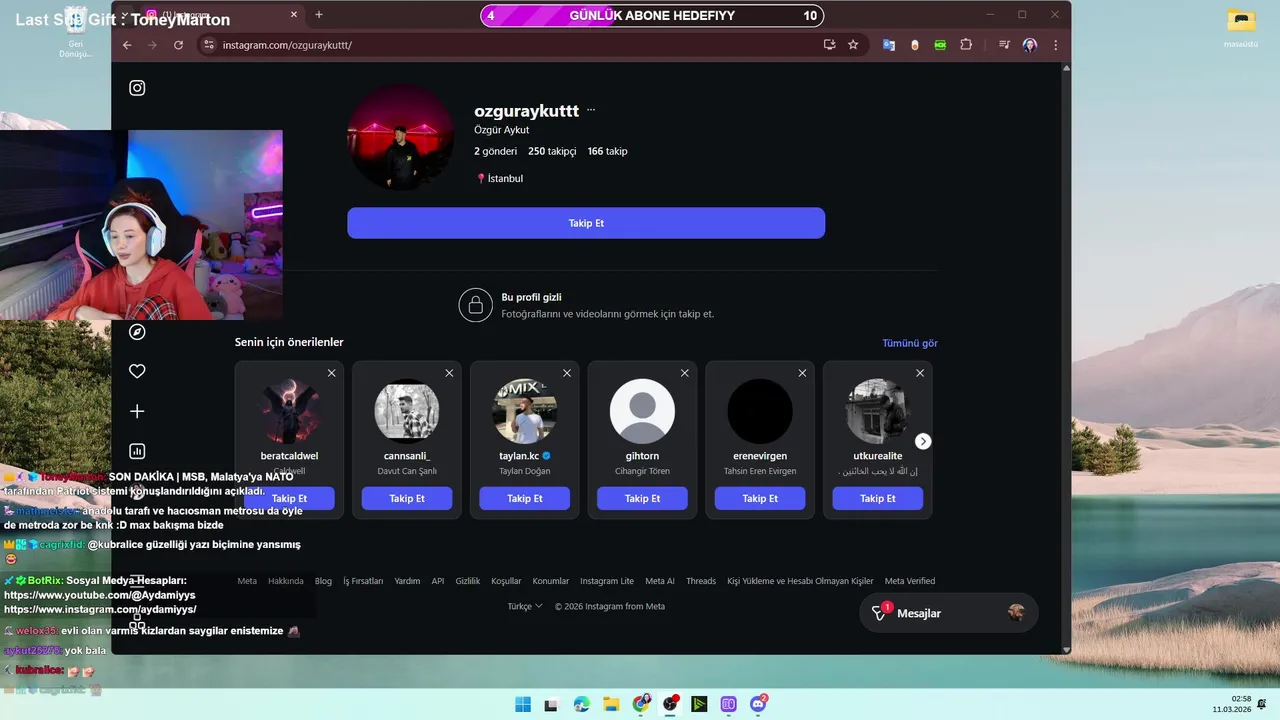Open Microsoft Edge from the taskbar

coord(582,704)
